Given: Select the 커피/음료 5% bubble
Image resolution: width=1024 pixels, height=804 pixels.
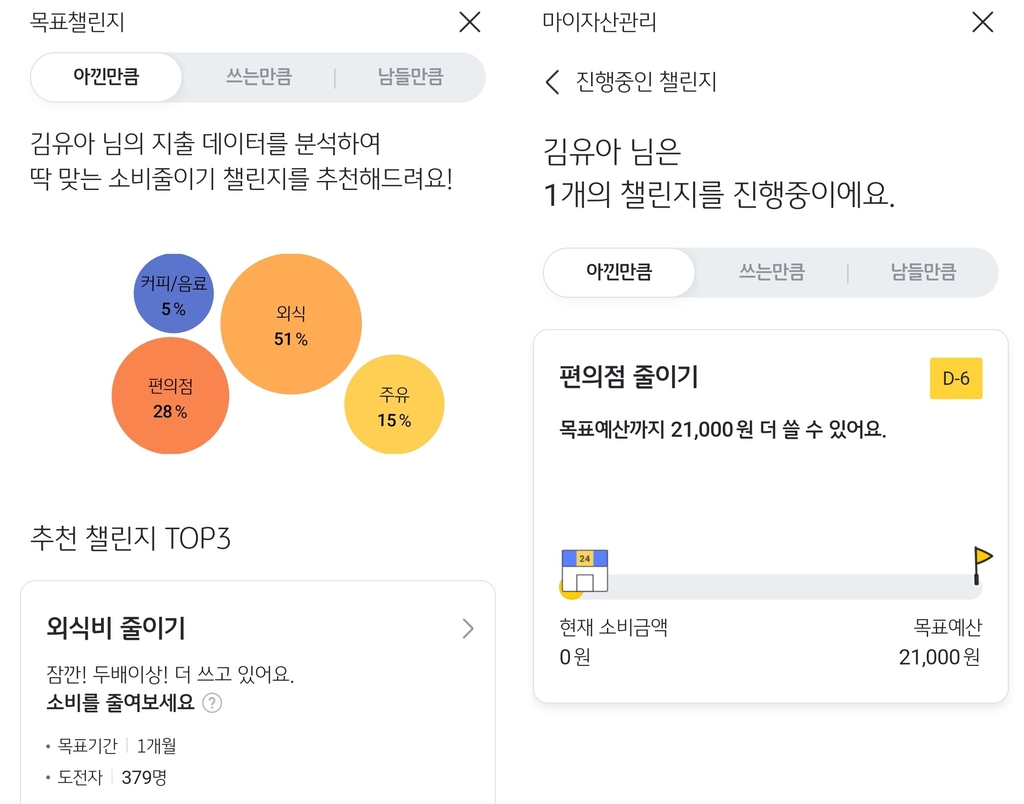Looking at the screenshot, I should 174,295.
